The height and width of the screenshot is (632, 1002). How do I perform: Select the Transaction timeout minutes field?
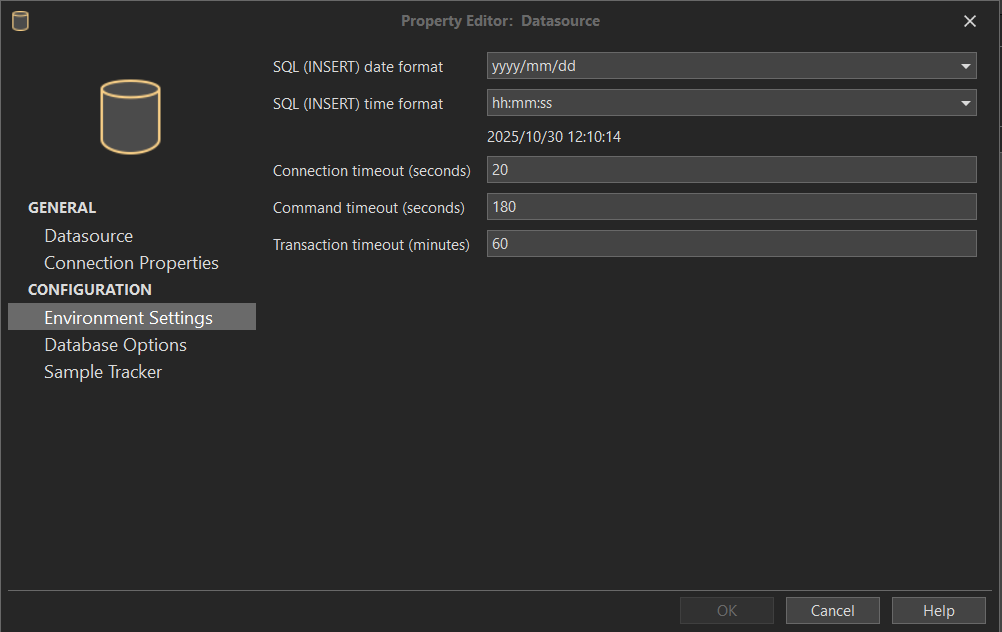pyautogui.click(x=731, y=244)
